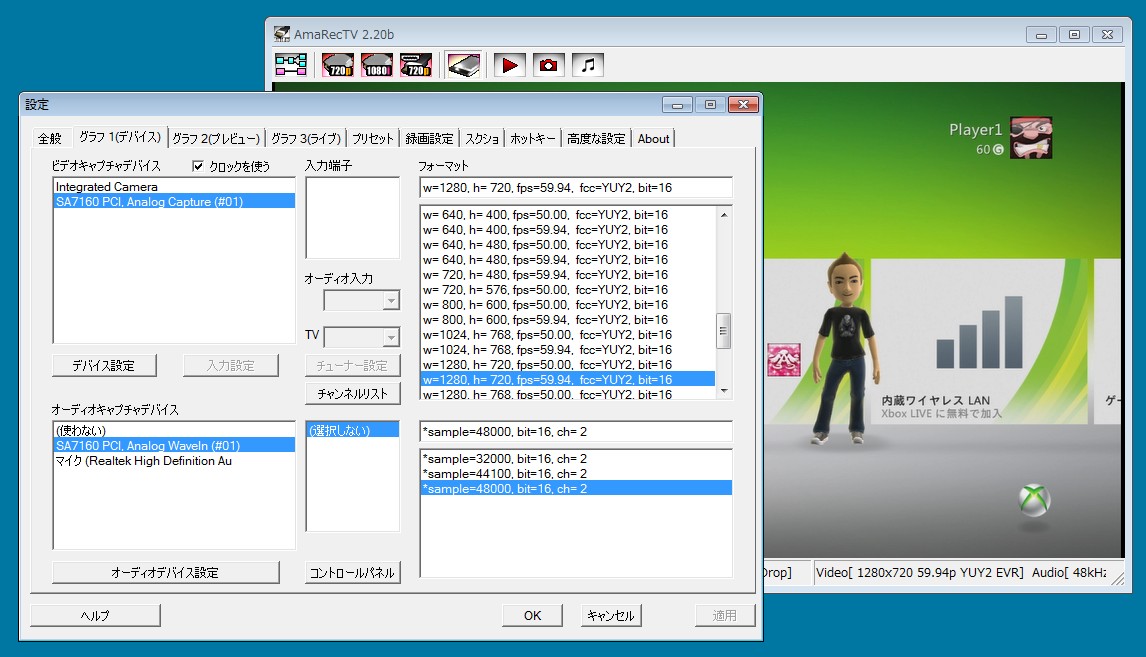This screenshot has width=1146, height=657.
Task: Select format w=720, h=576, fps=50.00
Action: 567,289
